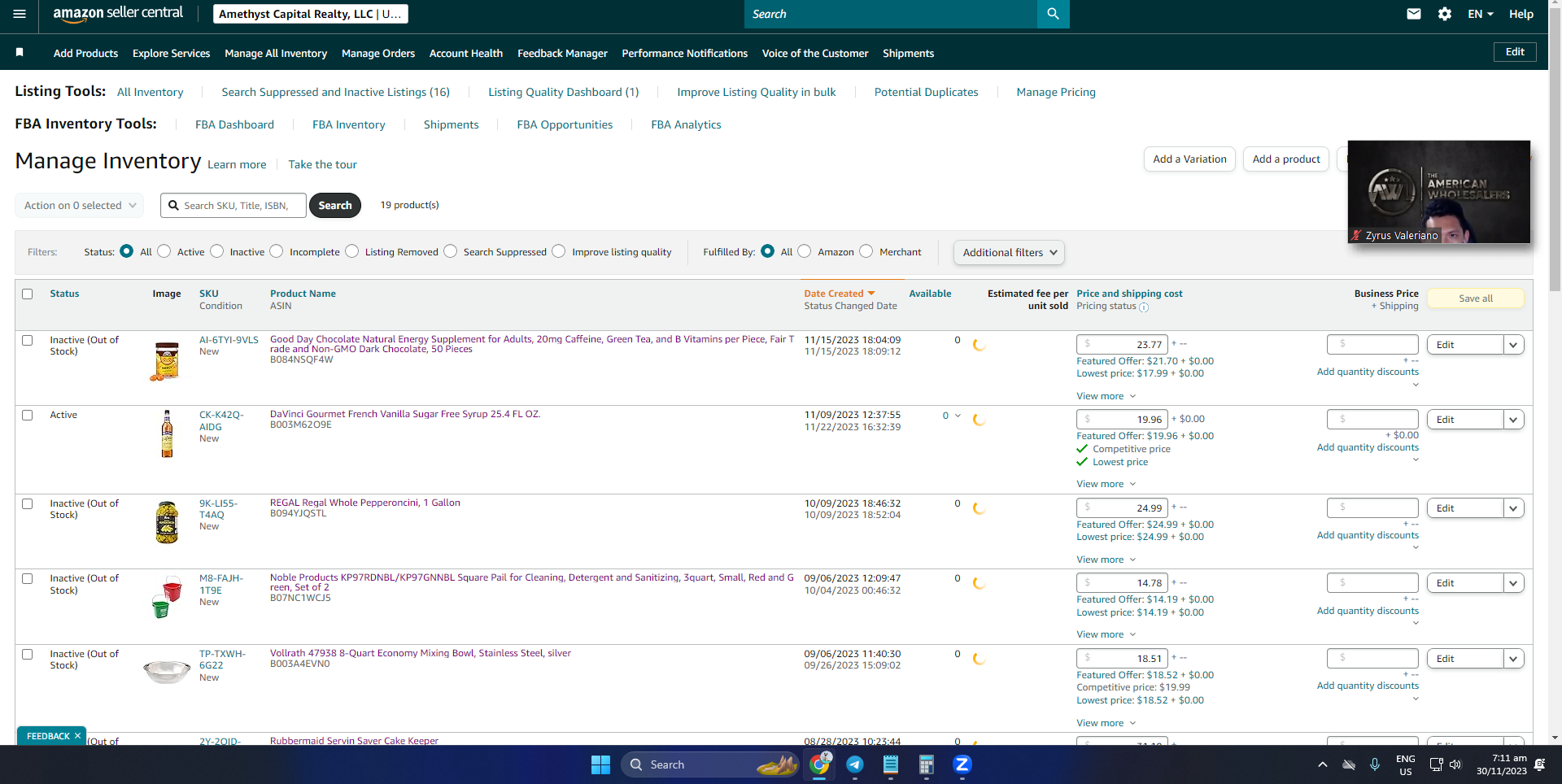
Task: Open Manage Orders in top navigation
Action: pyautogui.click(x=378, y=54)
